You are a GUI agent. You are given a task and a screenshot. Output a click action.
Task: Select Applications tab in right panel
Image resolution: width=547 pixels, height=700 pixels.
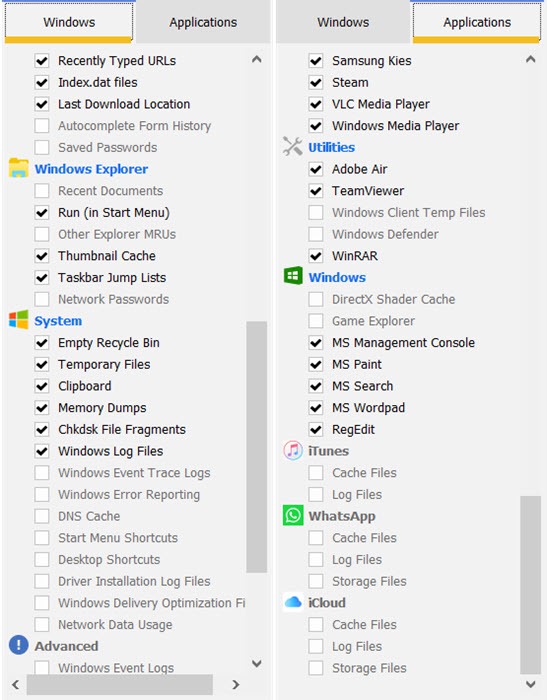[477, 22]
